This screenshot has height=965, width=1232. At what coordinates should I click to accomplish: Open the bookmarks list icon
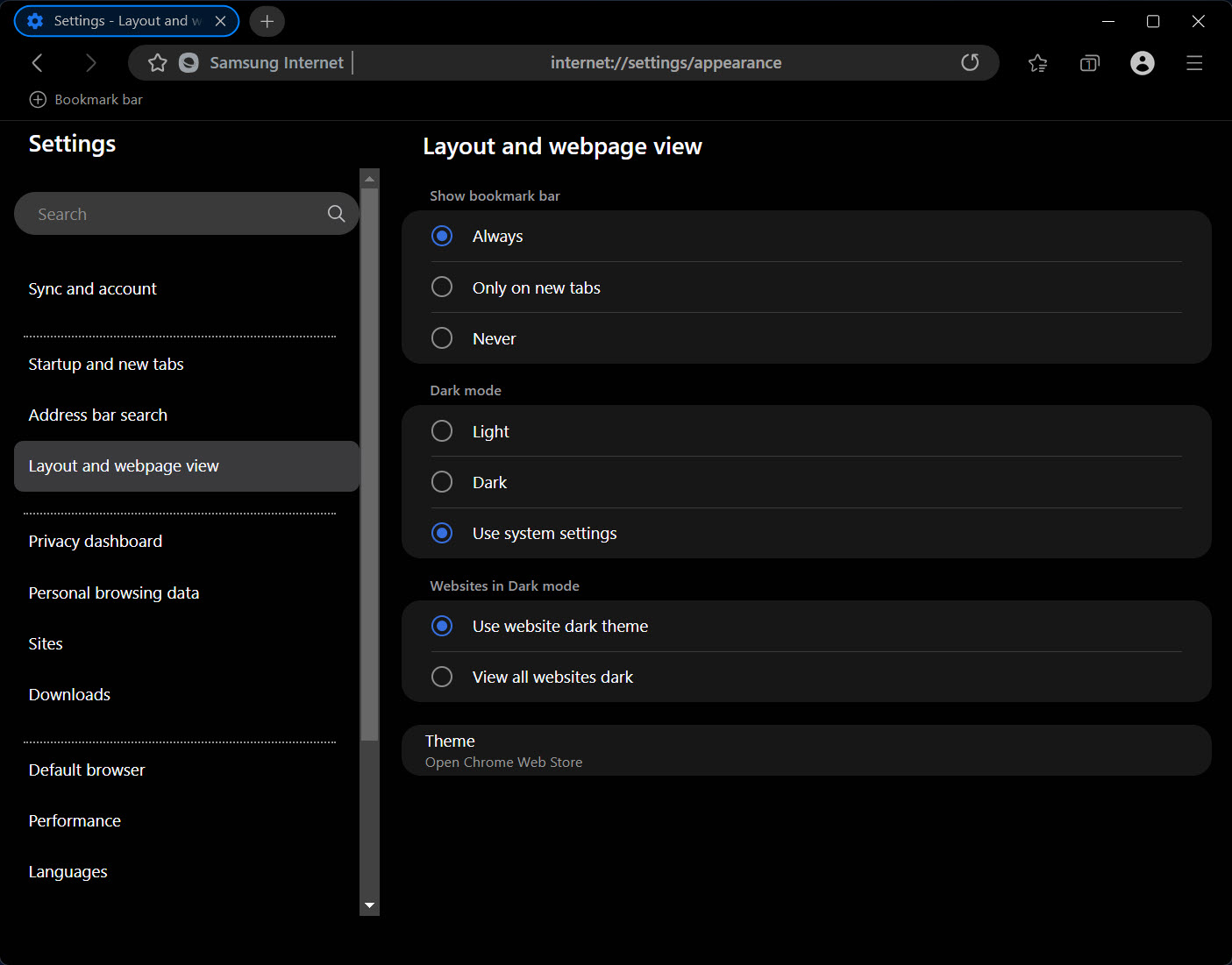click(x=1037, y=63)
